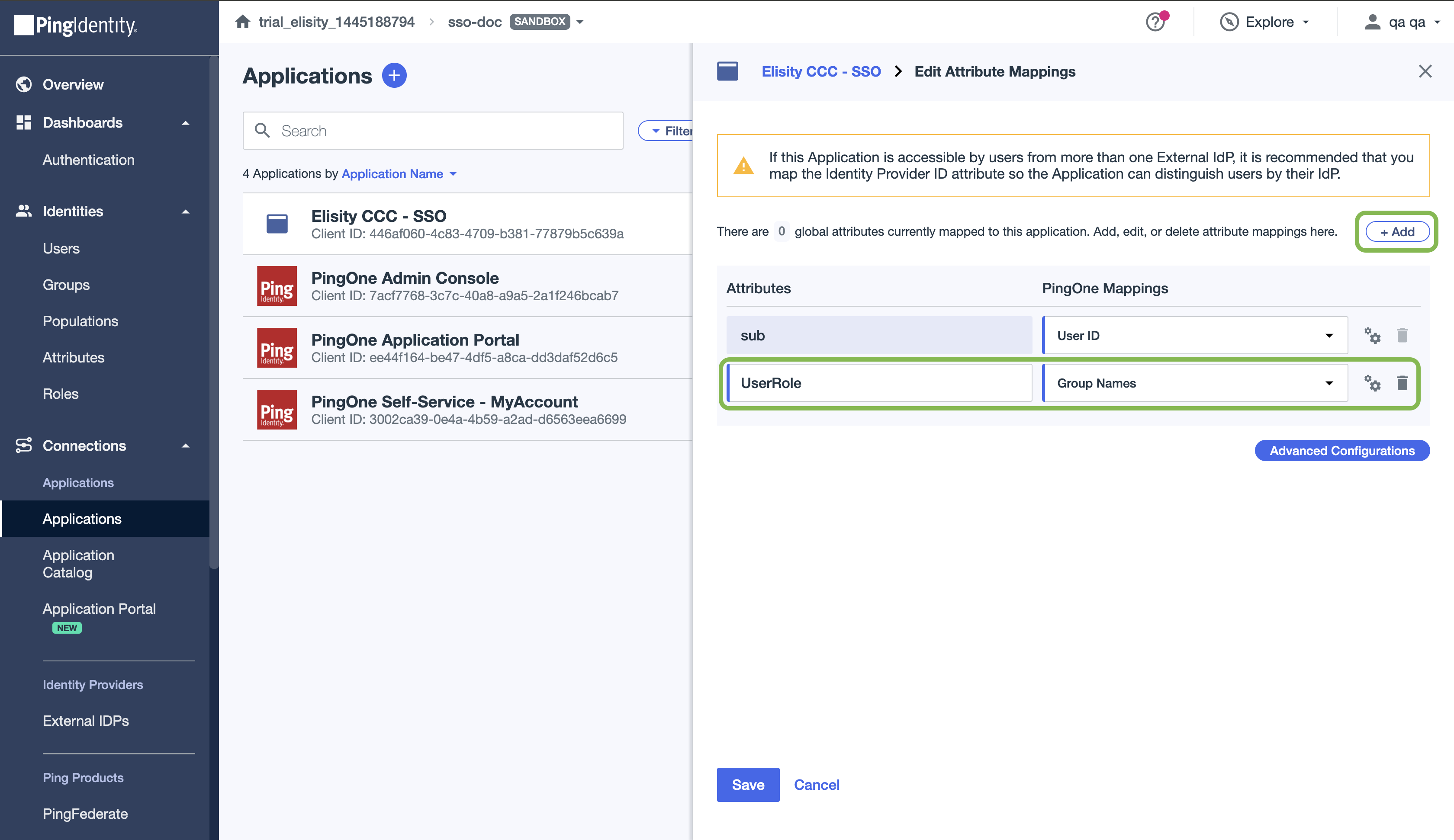Open gear settings for sub attribute
This screenshot has height=840, width=1454.
(1372, 335)
